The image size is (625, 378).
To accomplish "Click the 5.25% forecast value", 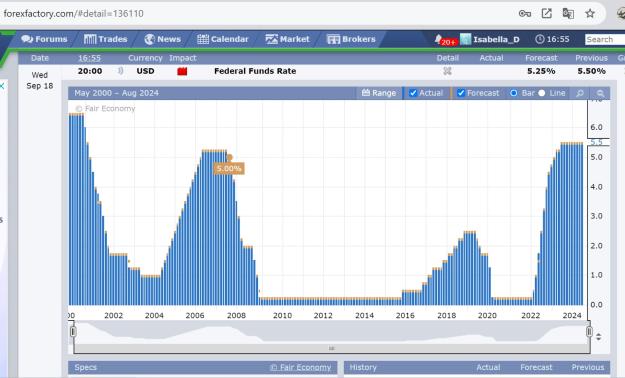I will (x=541, y=71).
